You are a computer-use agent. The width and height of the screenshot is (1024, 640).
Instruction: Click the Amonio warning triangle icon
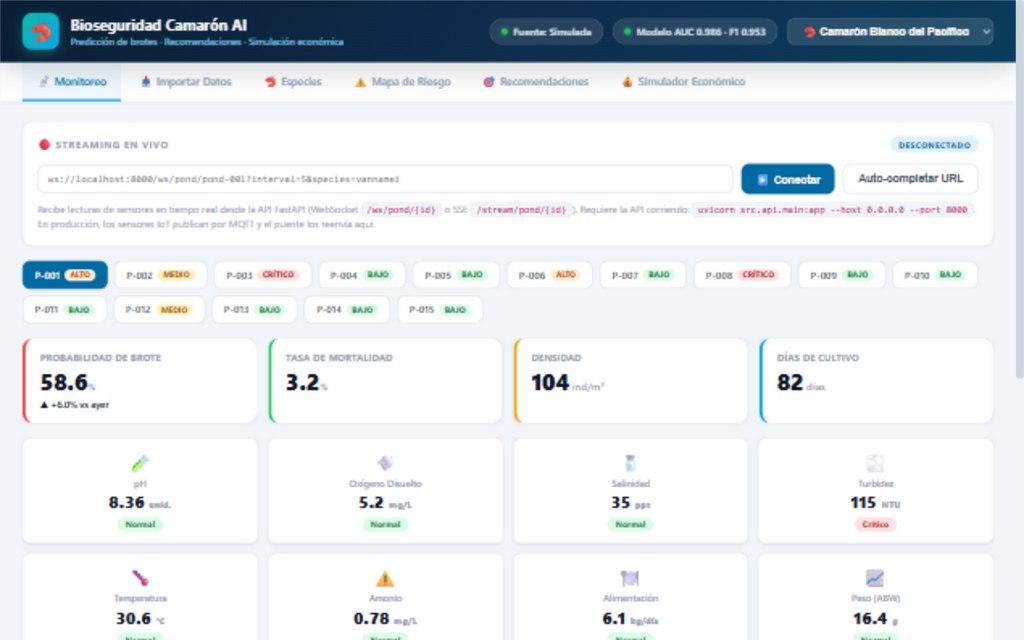tap(385, 578)
